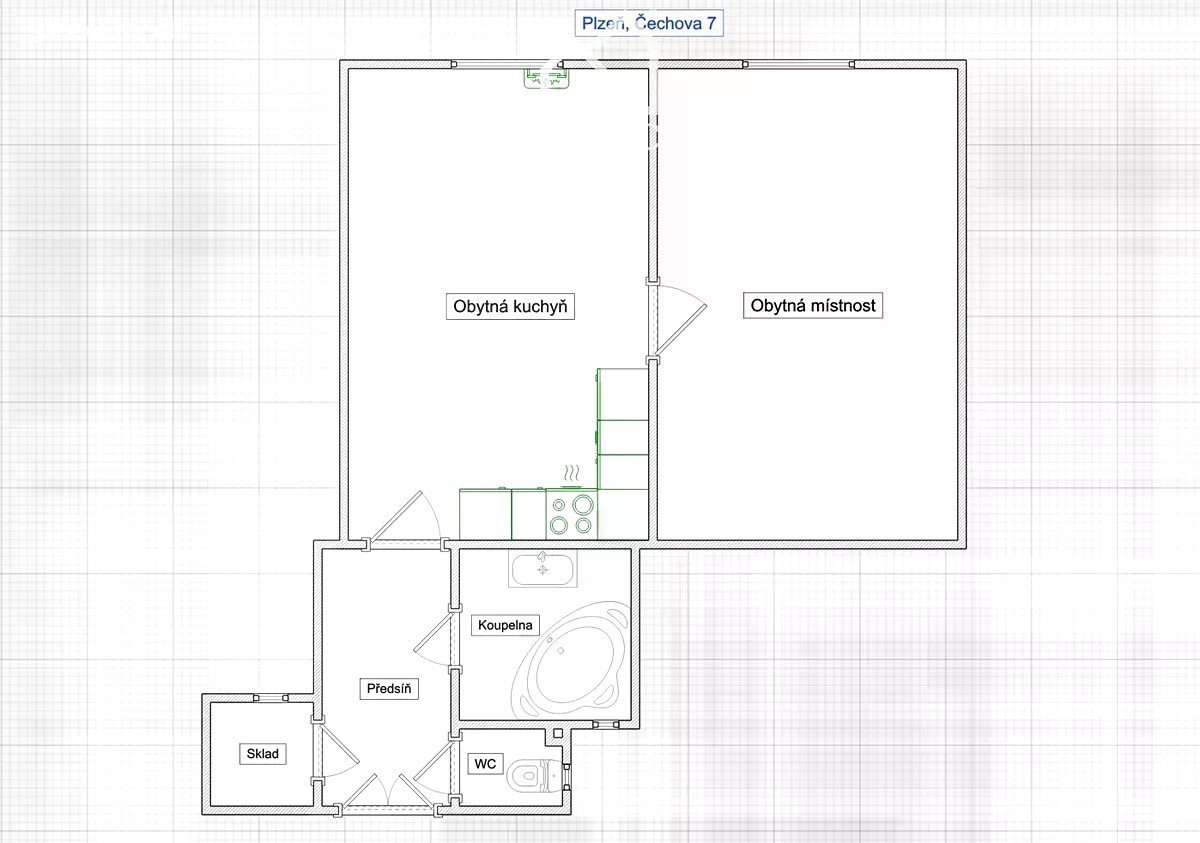
Task: Select the living room window on top wall
Action: (798, 65)
